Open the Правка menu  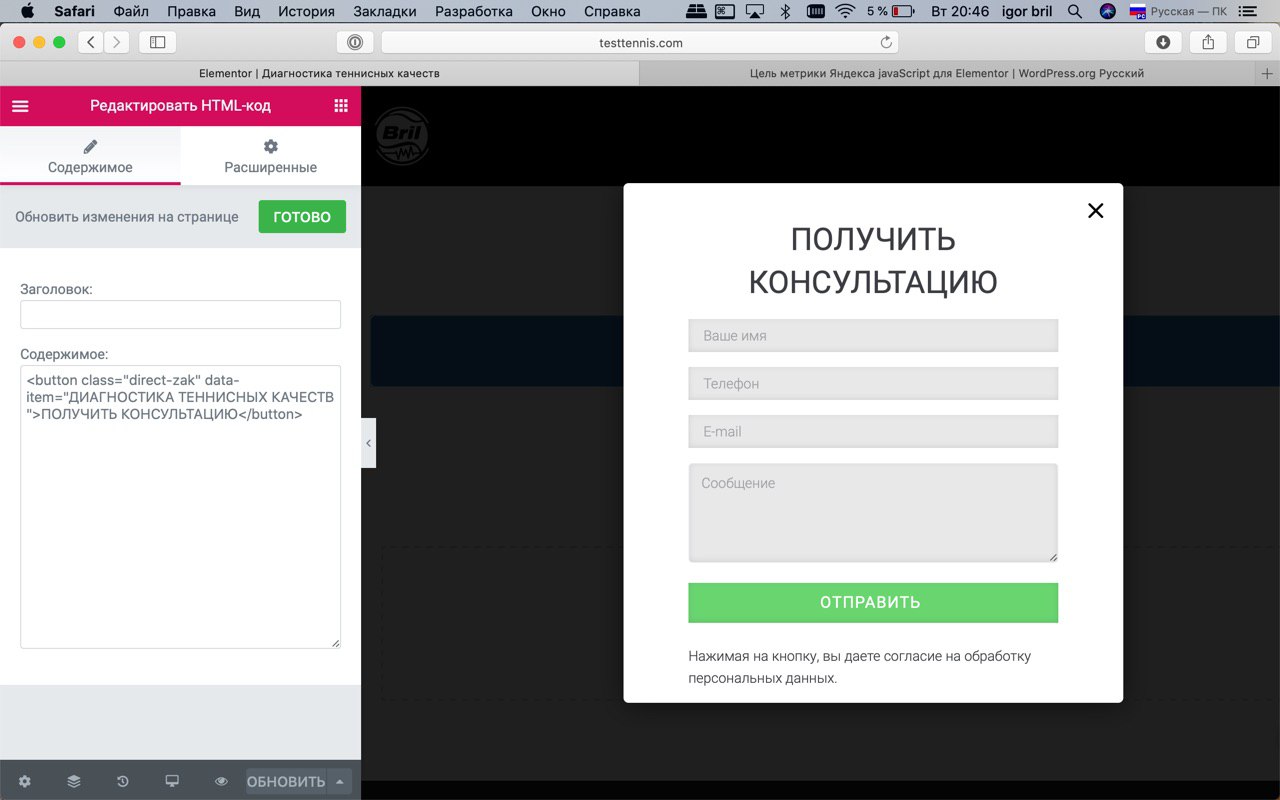pyautogui.click(x=191, y=11)
